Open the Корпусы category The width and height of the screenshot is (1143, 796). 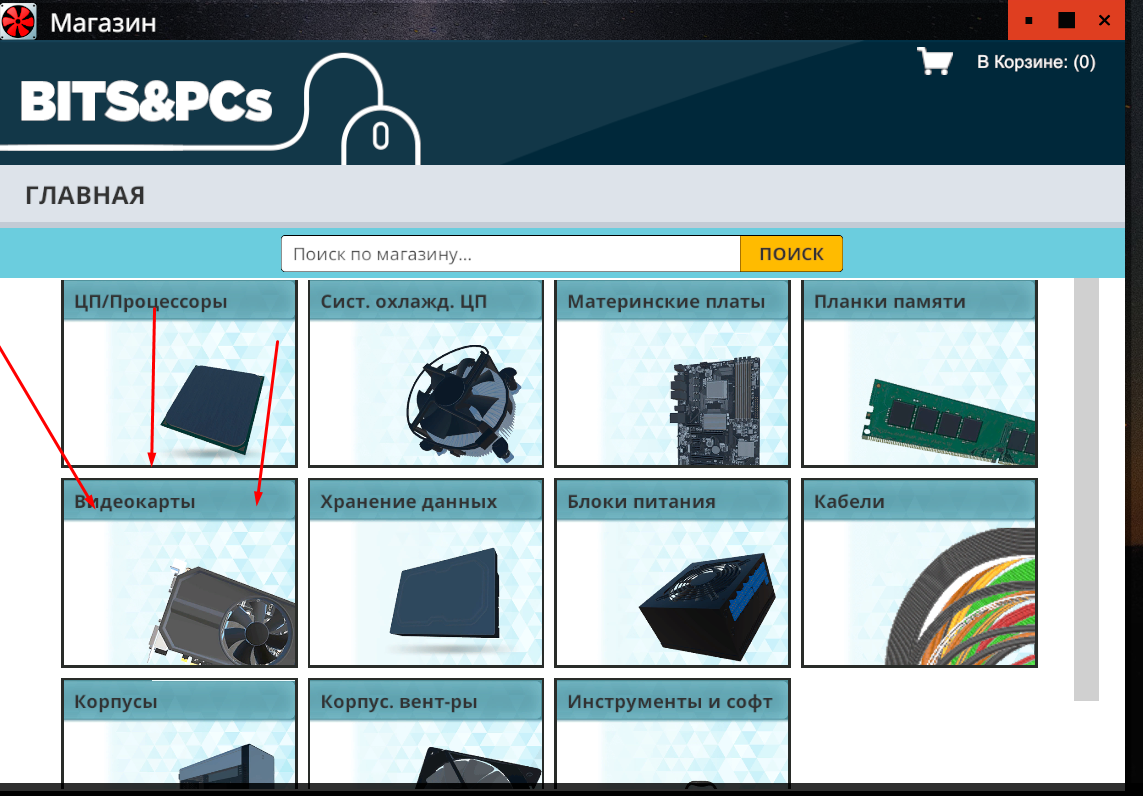[x=179, y=733]
